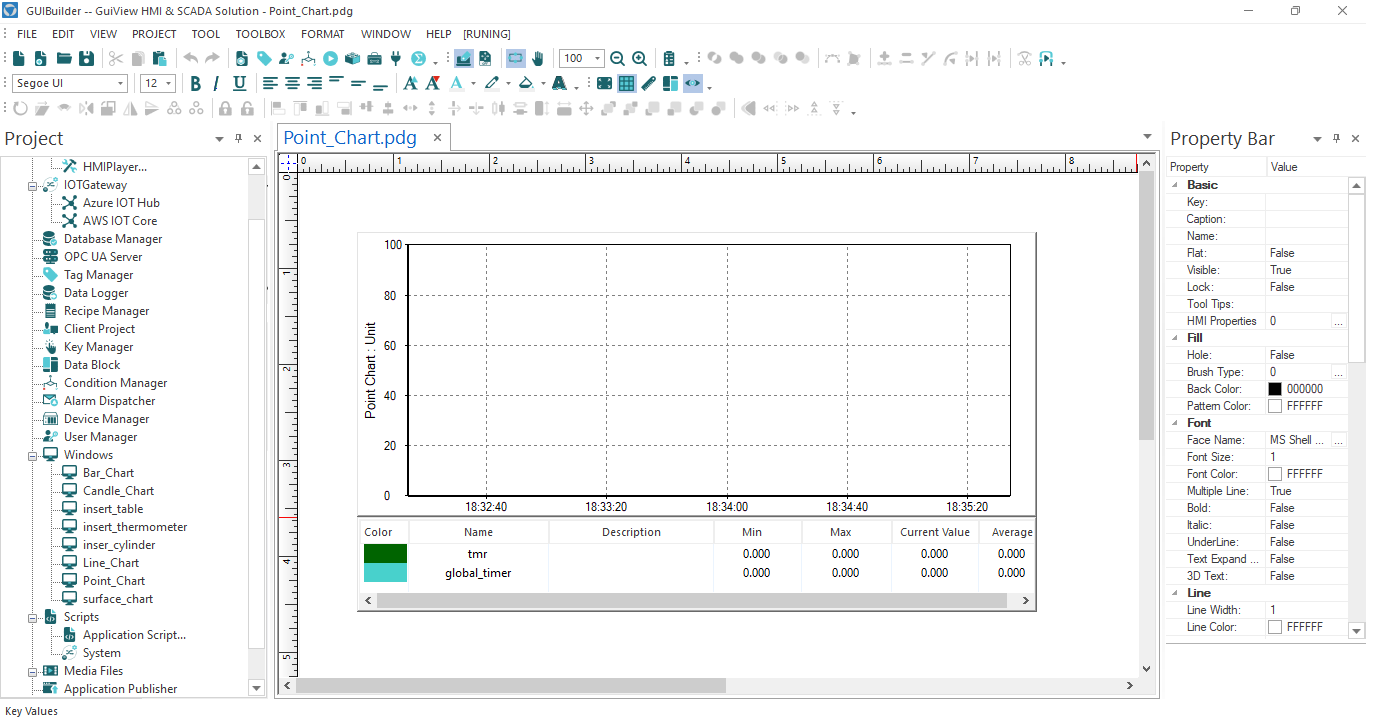Viewport: 1378px width, 720px height.
Task: Click the tag icon in the toolbar
Action: [264, 59]
